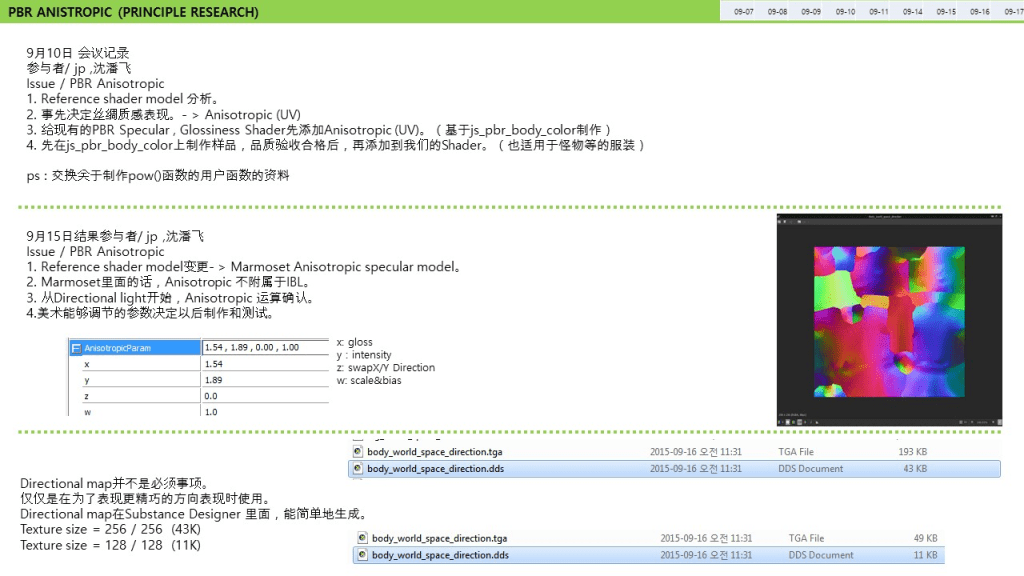1024x576 pixels.
Task: Click icon of upper body_world_space_direction.tga file
Action: click(x=358, y=452)
